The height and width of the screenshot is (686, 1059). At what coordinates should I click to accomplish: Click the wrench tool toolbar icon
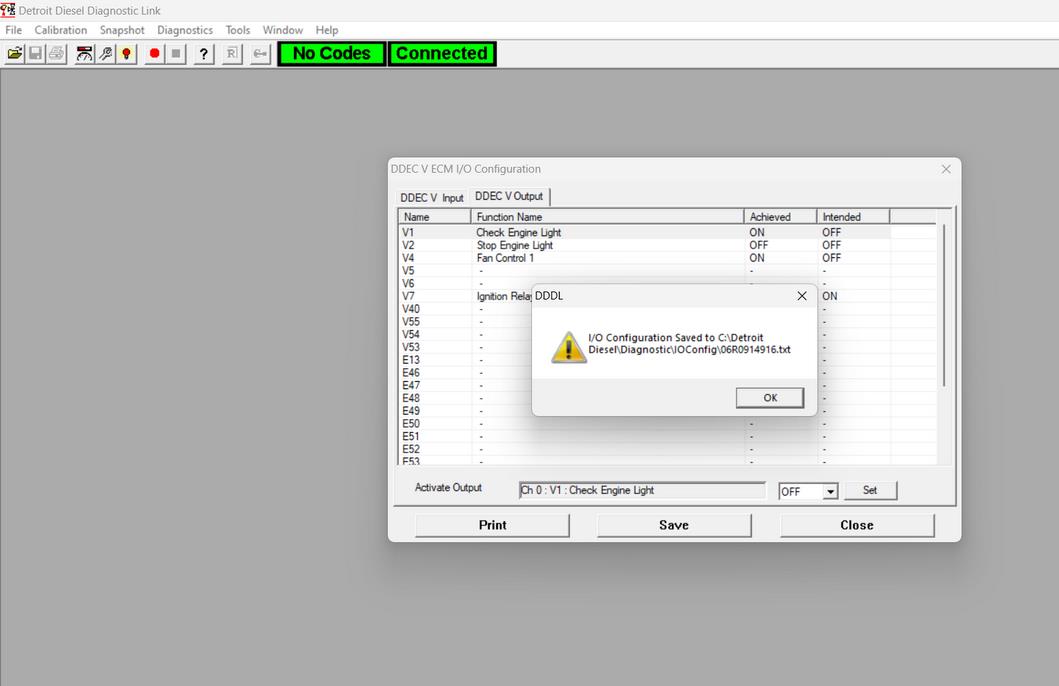click(106, 54)
